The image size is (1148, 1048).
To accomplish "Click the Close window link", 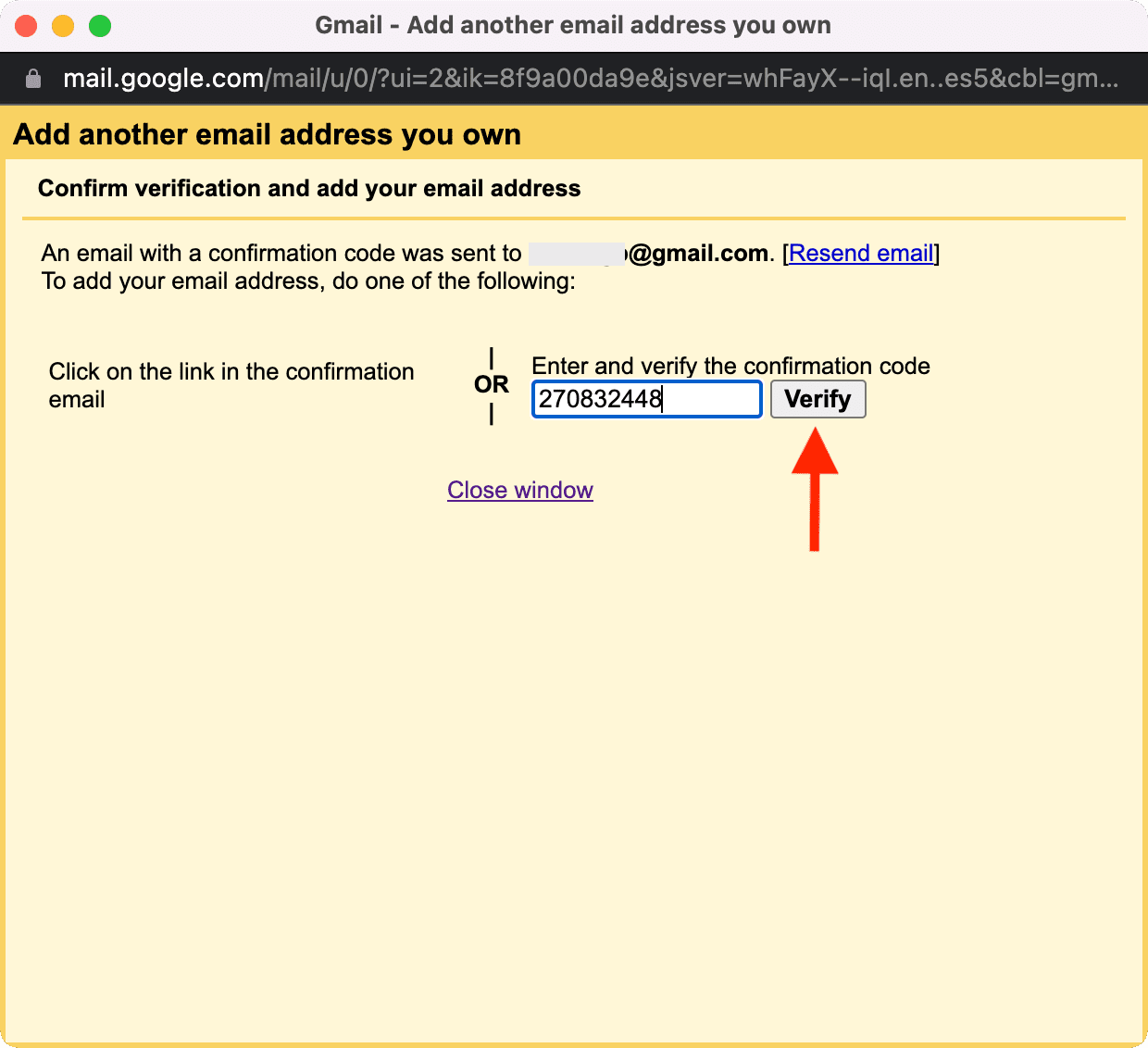I will point(520,490).
